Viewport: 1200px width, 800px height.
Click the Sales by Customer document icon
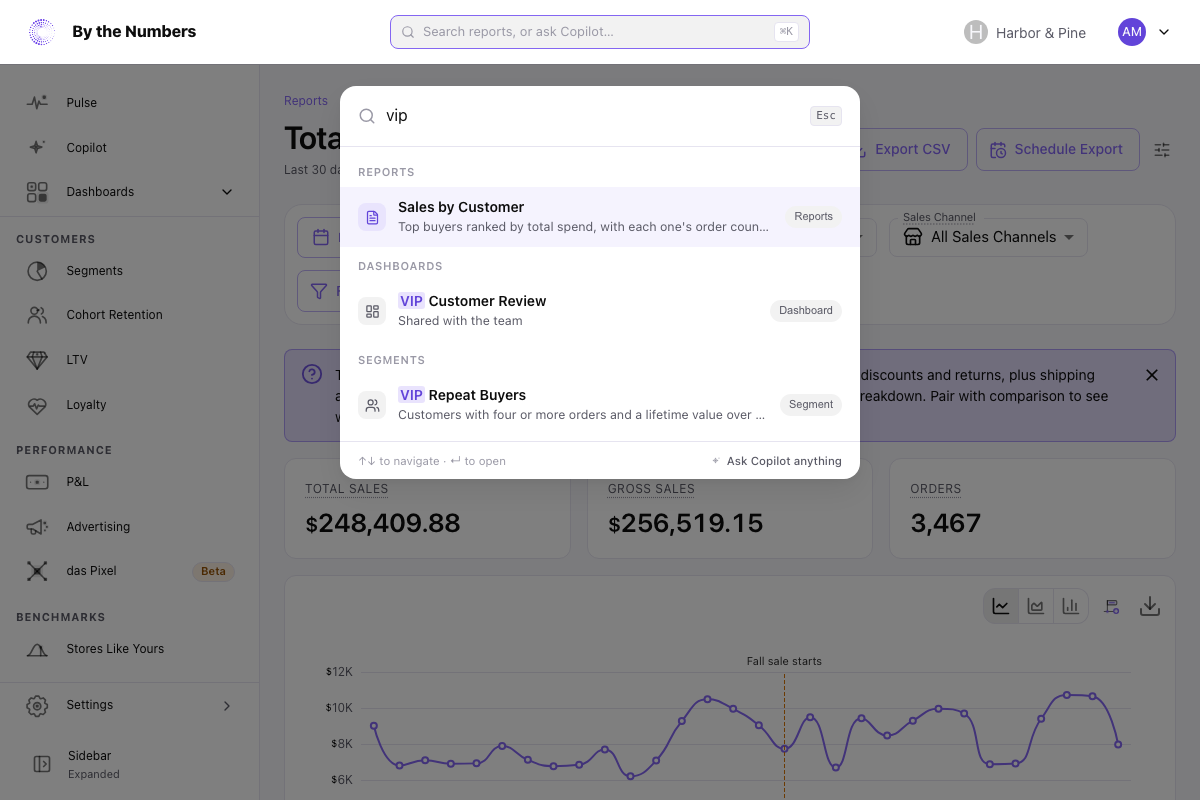click(x=372, y=217)
